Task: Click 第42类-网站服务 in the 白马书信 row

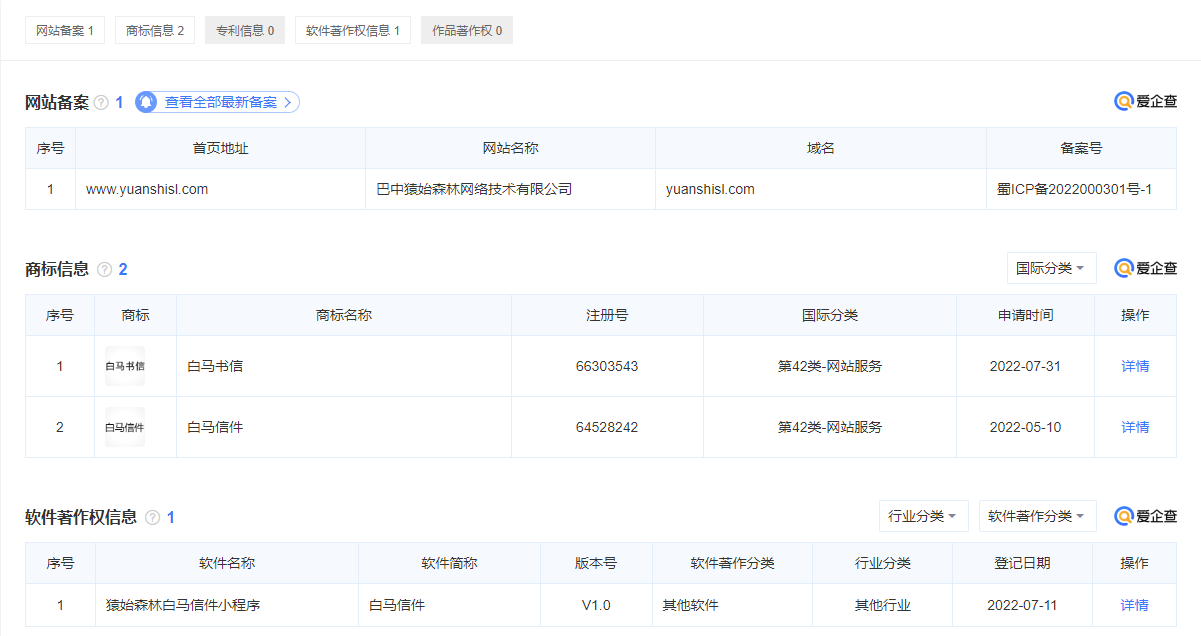Action: click(830, 366)
